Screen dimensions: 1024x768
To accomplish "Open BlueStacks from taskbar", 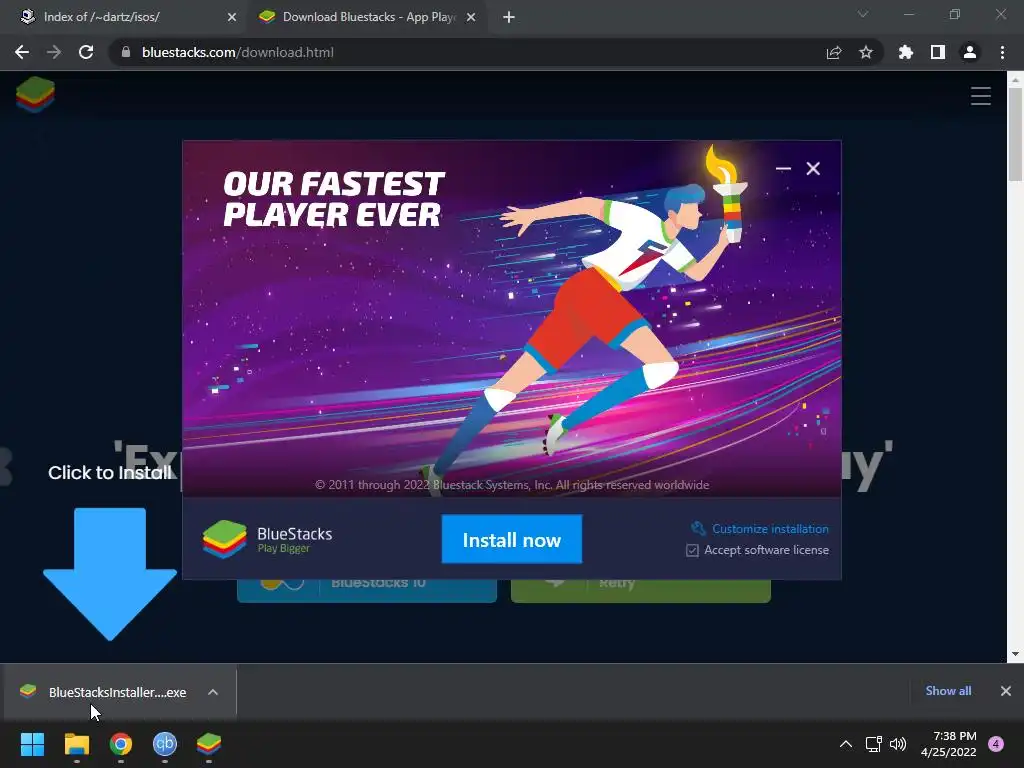I will pyautogui.click(x=209, y=744).
